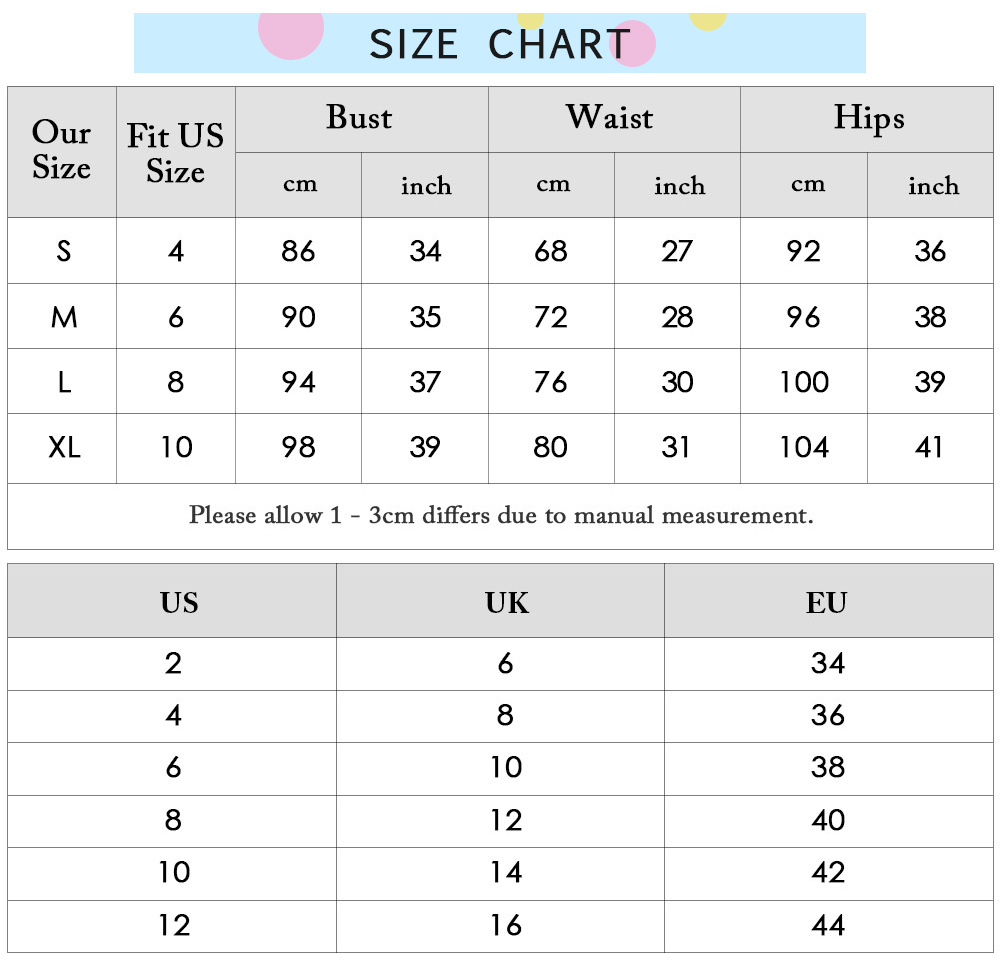
Task: Select UK size 16 cell
Action: 506,925
